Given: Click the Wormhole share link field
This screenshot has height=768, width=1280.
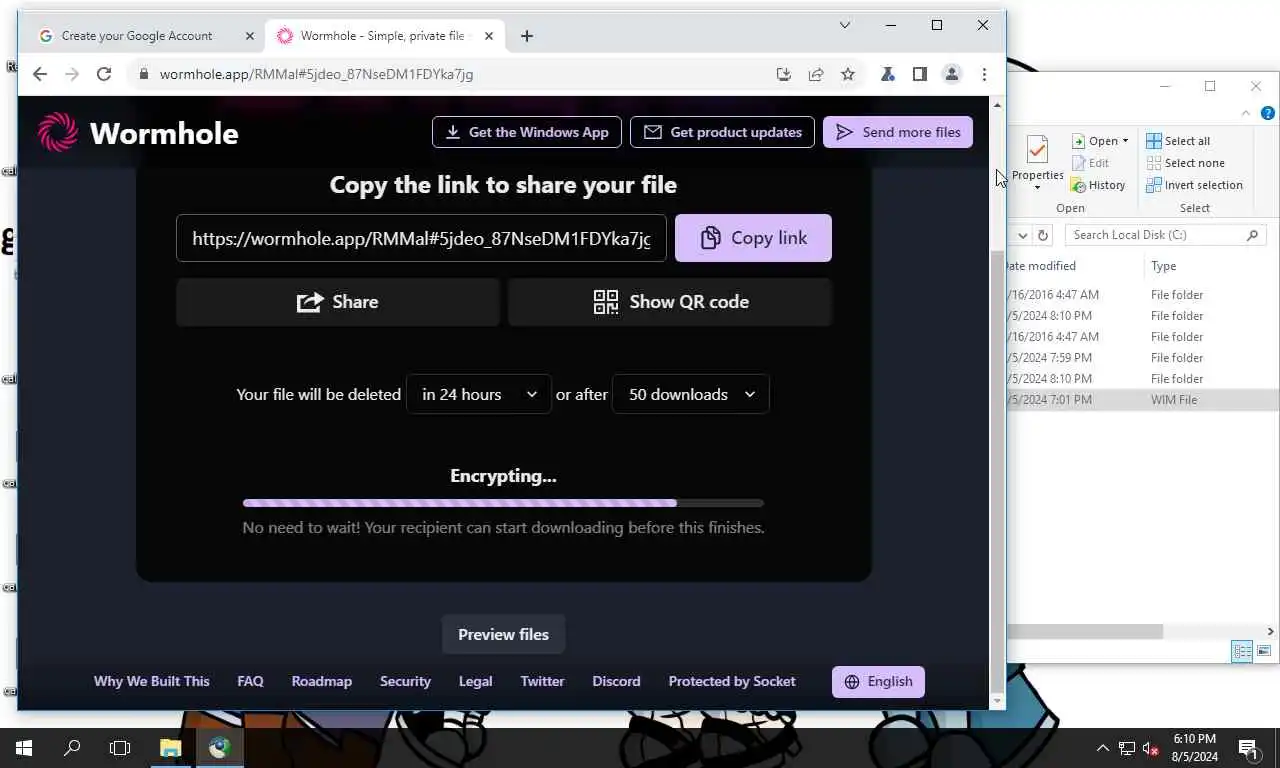Looking at the screenshot, I should point(421,238).
